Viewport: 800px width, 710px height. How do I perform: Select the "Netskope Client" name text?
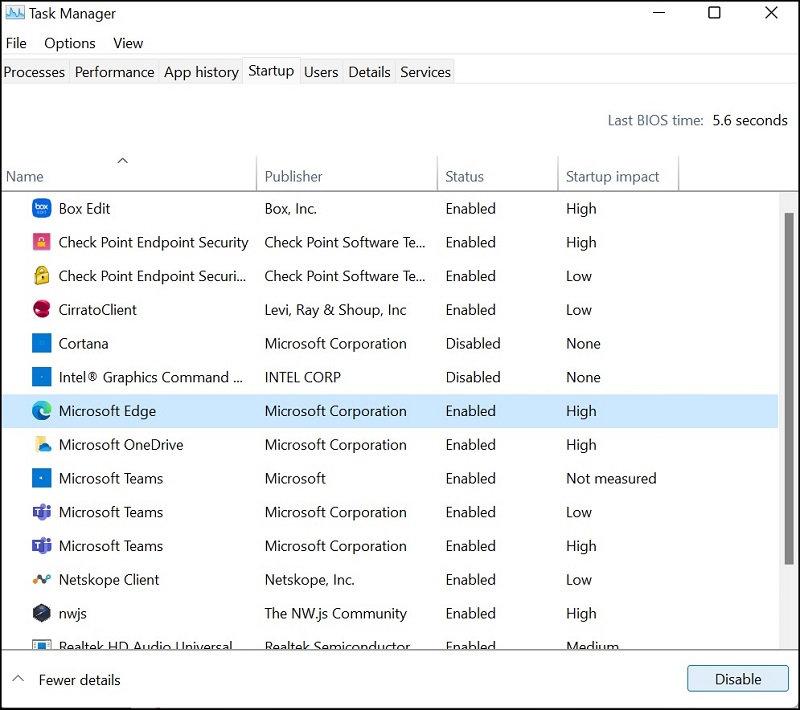pos(109,579)
